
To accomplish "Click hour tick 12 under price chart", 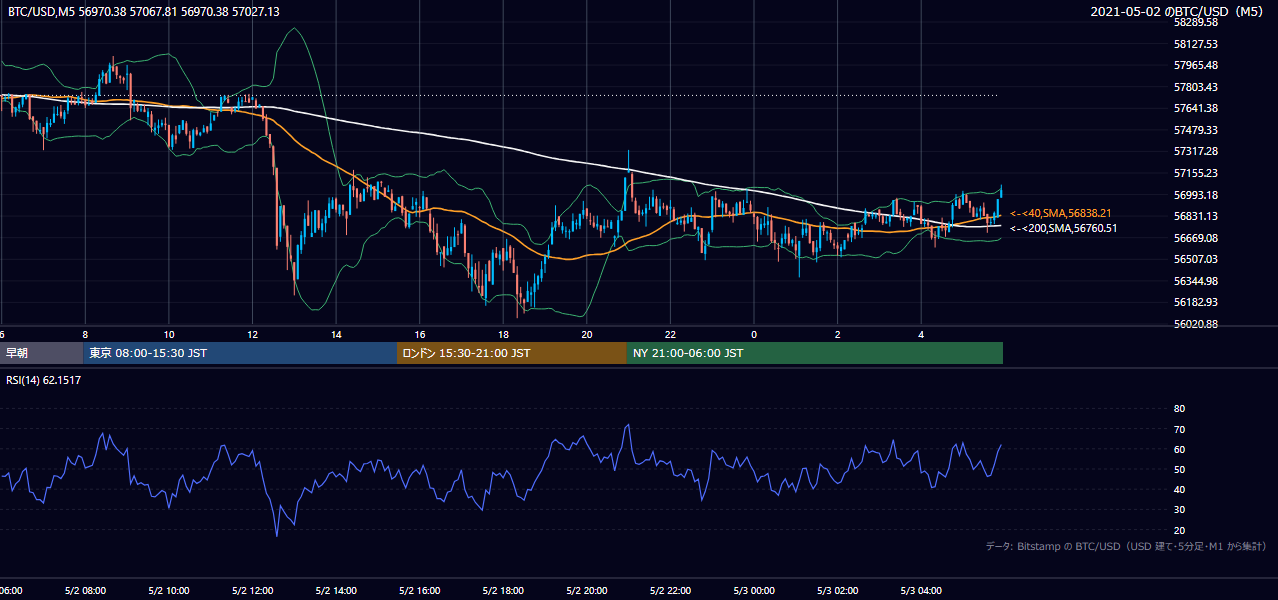I will (252, 335).
